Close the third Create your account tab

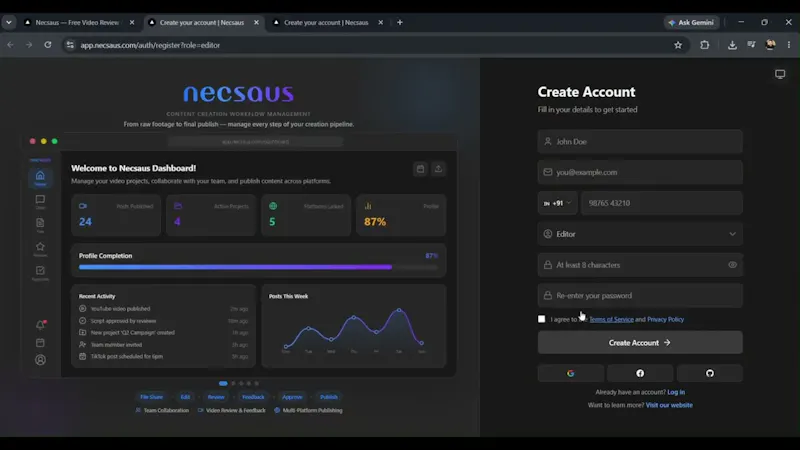(x=381, y=22)
